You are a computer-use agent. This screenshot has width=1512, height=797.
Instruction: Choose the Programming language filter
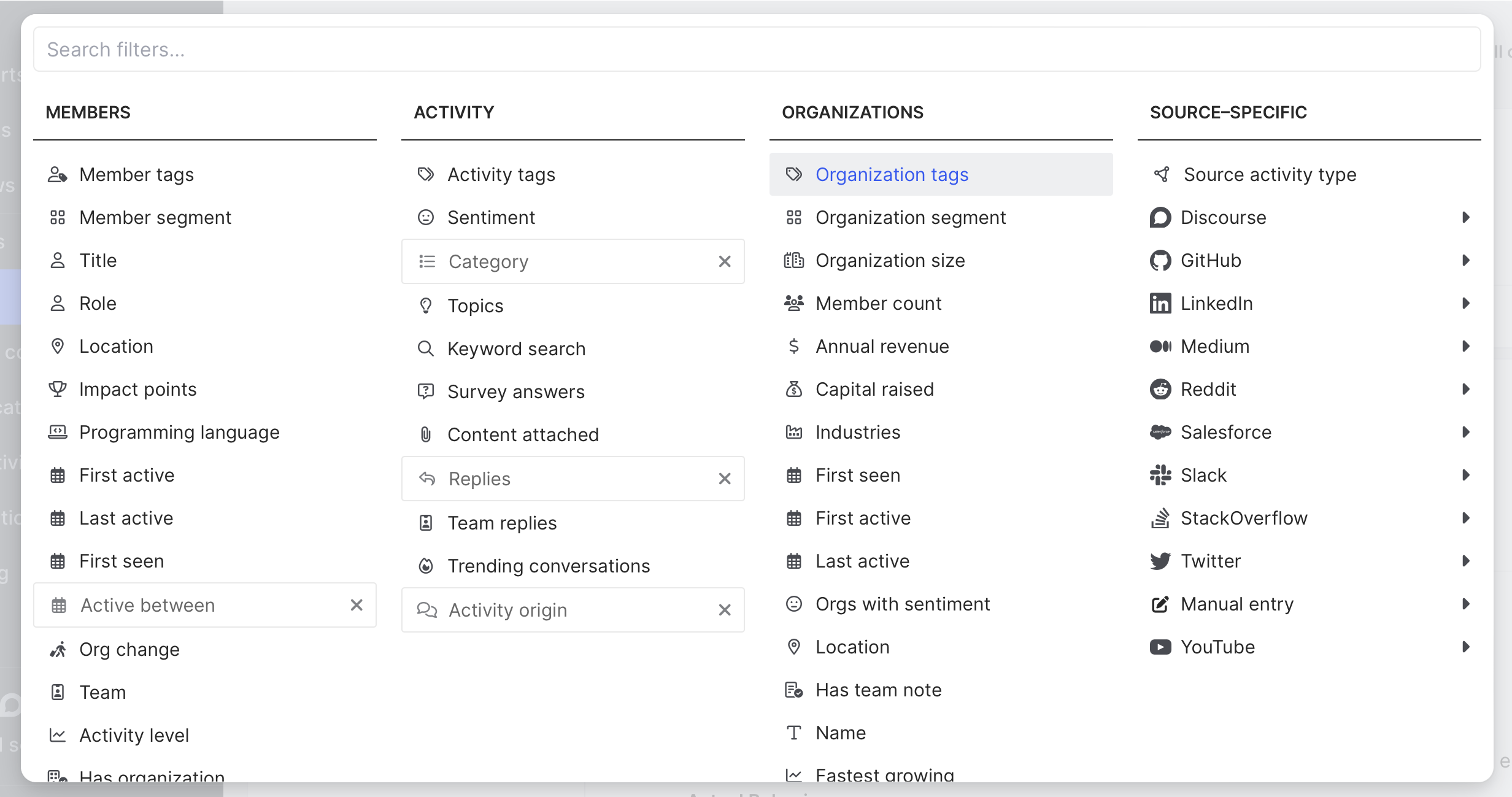[x=179, y=433]
